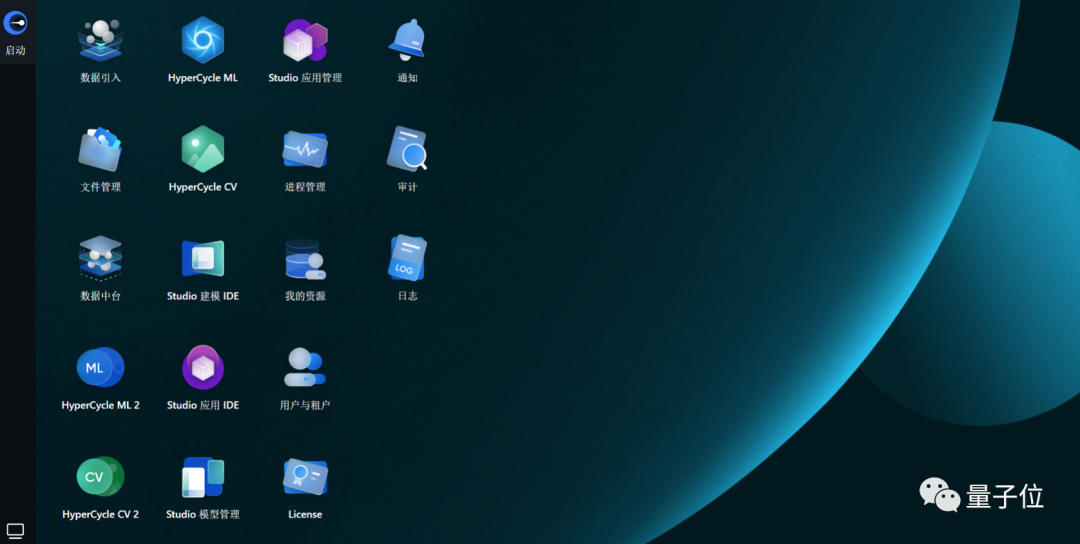Open the 审计 magnifier icon
Viewport: 1080px width, 544px height.
pyautogui.click(x=407, y=148)
